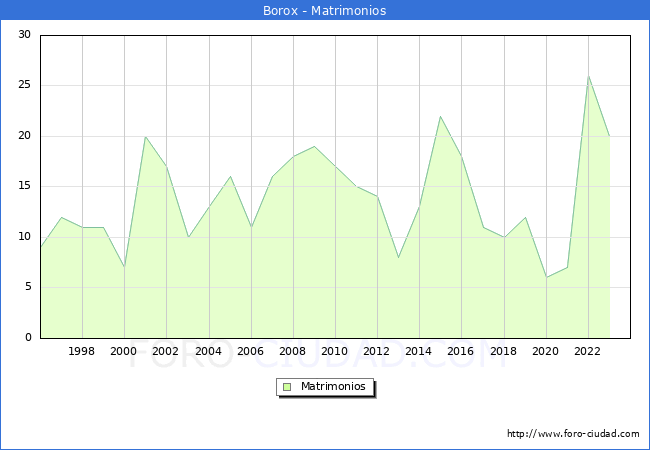Click the y-axis label 20
The image size is (650, 450).
coord(25,135)
